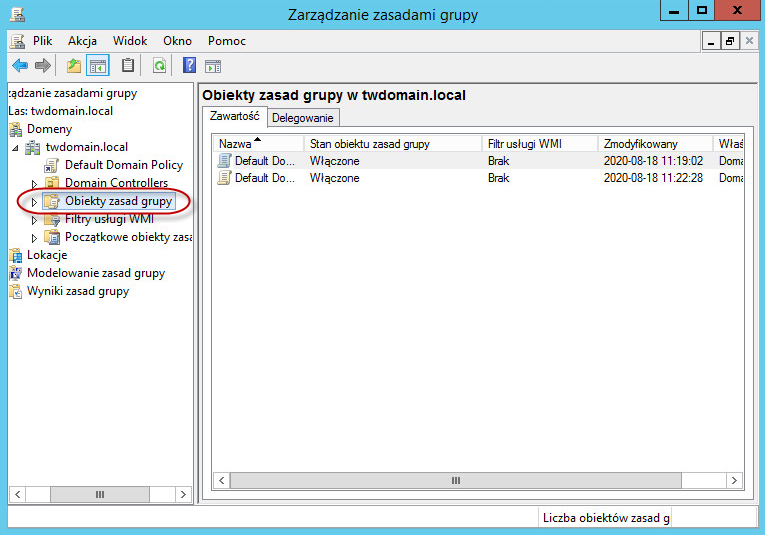Click right arrow of list horizontal scrollbar
The width and height of the screenshot is (765, 535).
tap(734, 481)
